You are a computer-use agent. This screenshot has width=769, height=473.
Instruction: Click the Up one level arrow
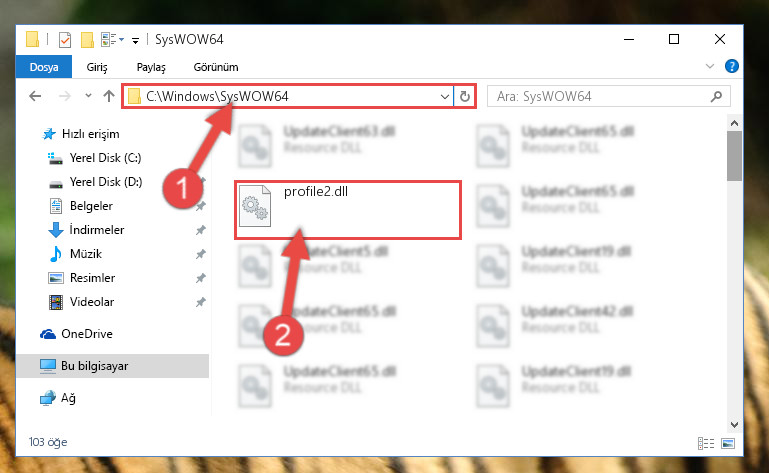click(109, 96)
